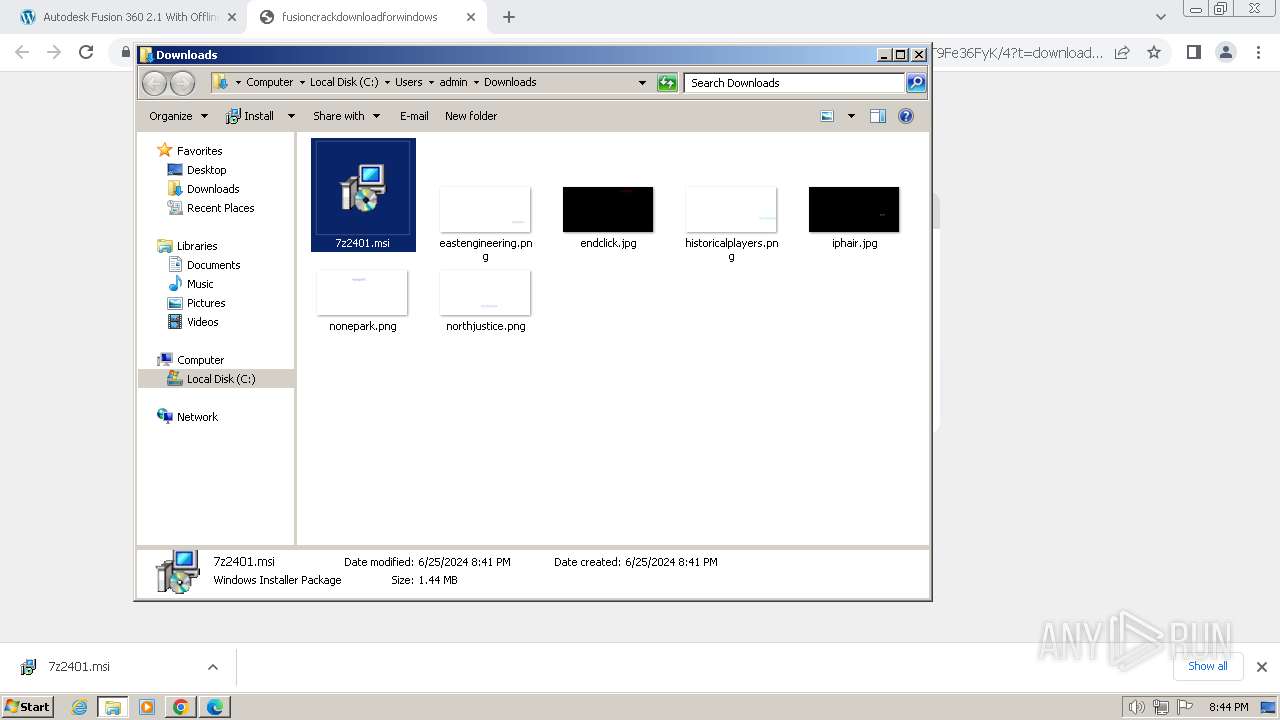Image resolution: width=1280 pixels, height=720 pixels.
Task: Open Documents library
Action: coord(213,265)
